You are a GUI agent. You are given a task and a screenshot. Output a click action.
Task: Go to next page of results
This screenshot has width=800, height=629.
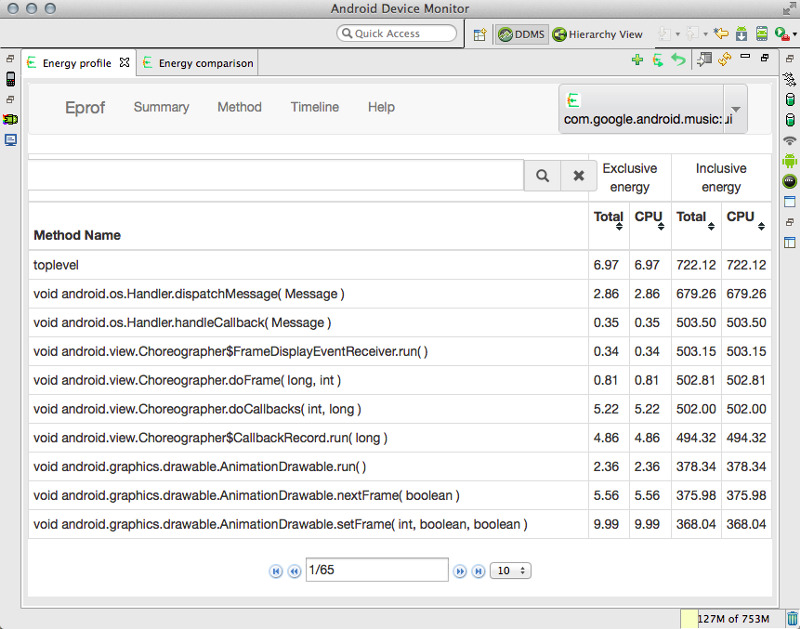pyautogui.click(x=460, y=571)
